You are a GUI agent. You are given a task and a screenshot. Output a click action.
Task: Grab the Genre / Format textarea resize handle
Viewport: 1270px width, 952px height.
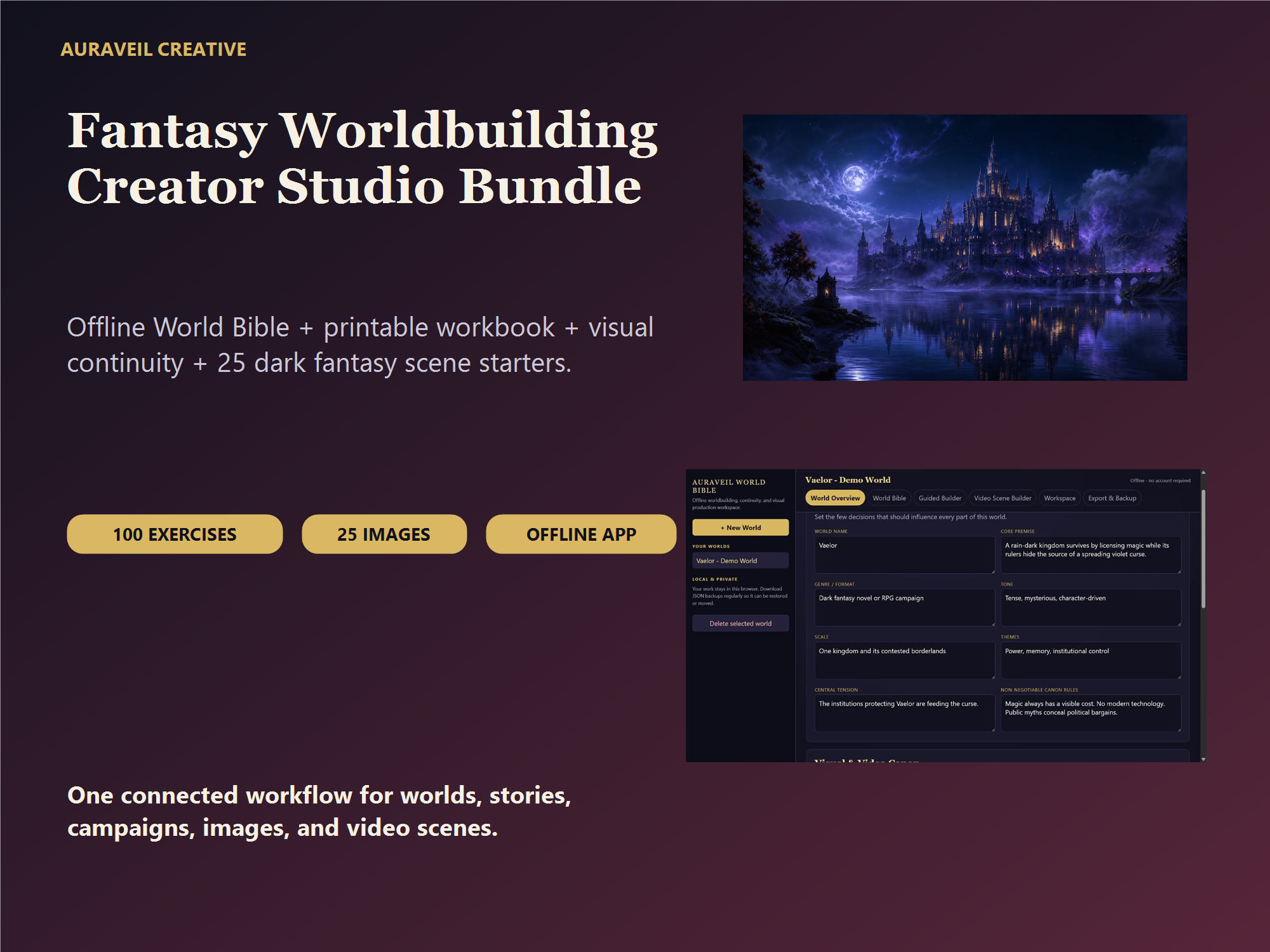coord(993,624)
